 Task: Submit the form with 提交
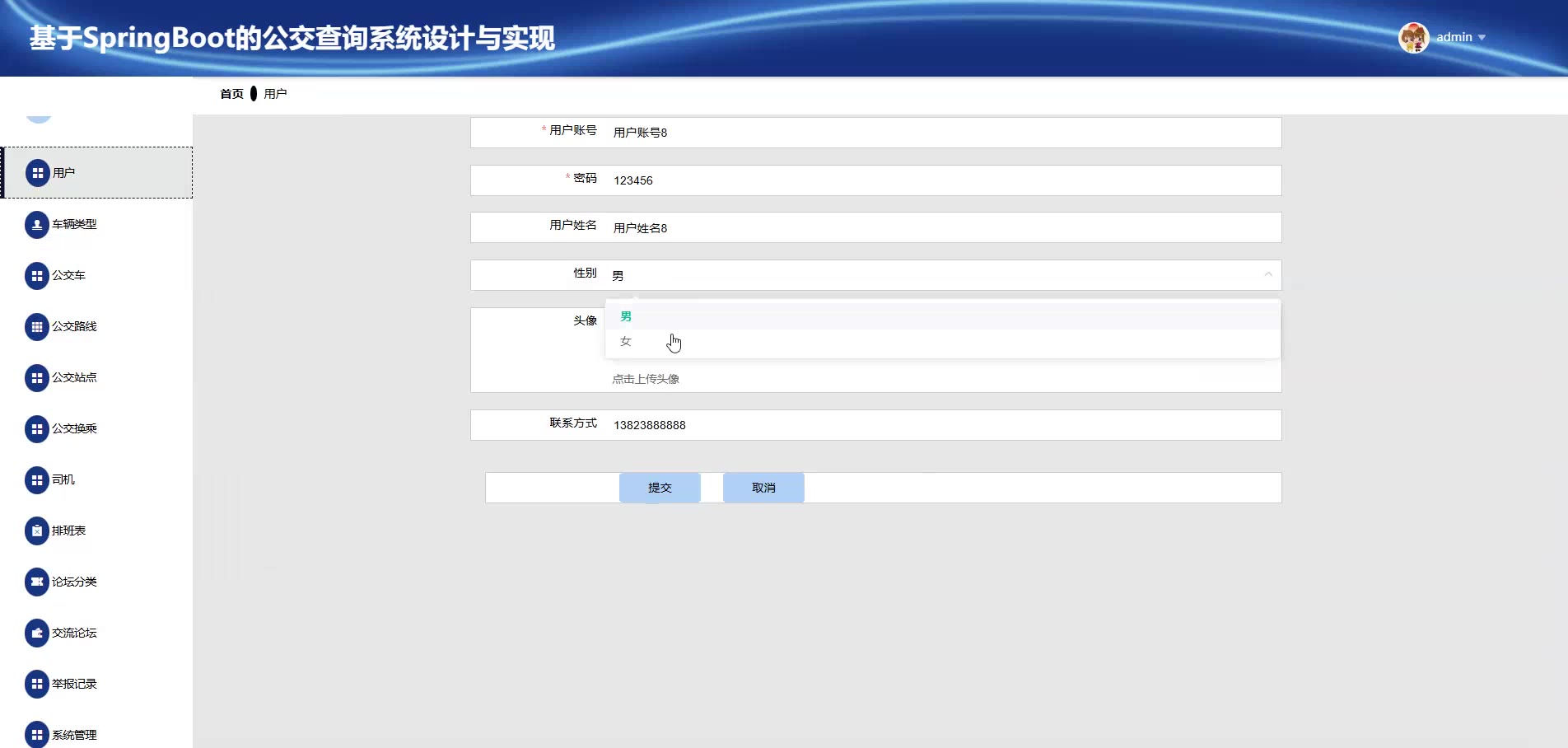[660, 488]
